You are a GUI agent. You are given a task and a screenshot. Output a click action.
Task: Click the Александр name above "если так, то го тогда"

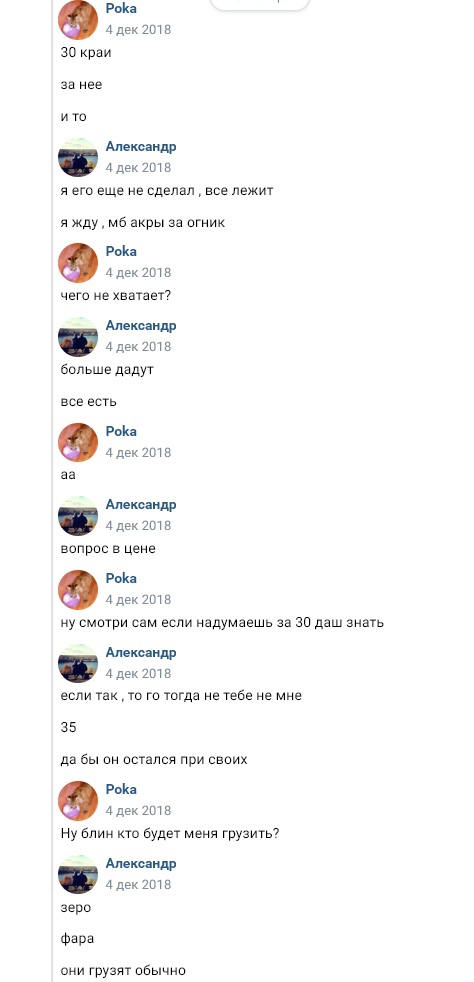[141, 652]
